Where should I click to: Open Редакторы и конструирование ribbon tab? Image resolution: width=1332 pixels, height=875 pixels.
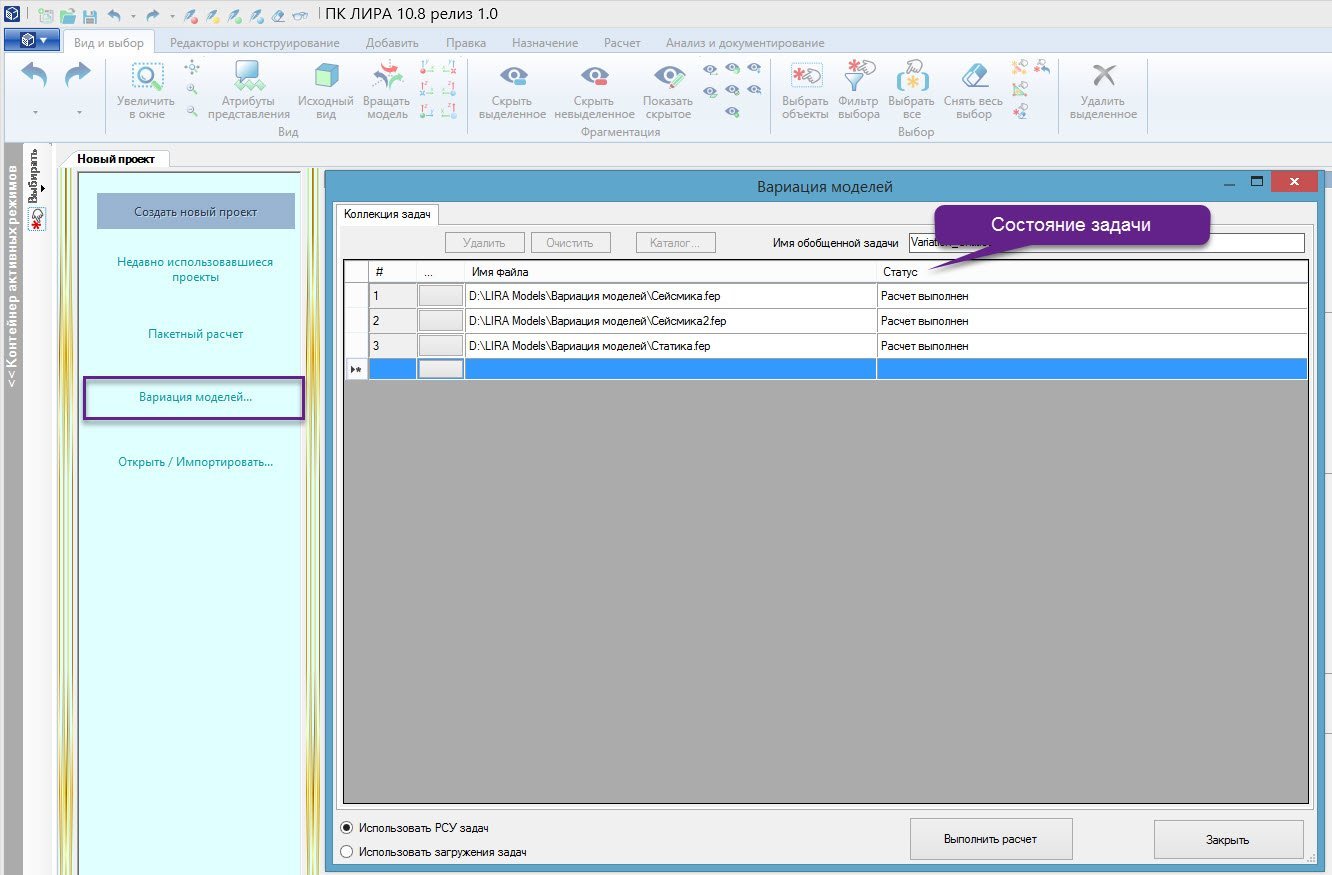click(x=254, y=43)
